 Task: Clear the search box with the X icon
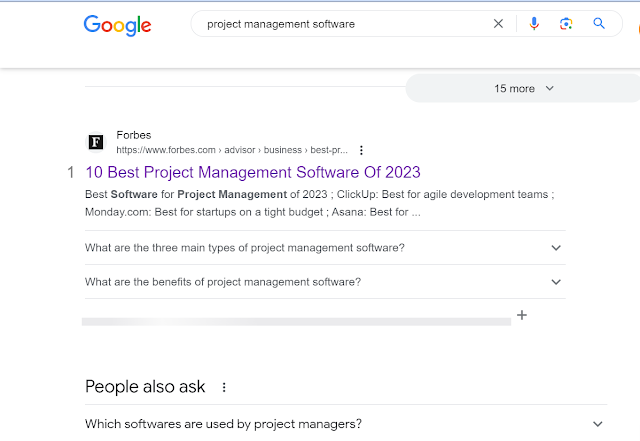(498, 24)
